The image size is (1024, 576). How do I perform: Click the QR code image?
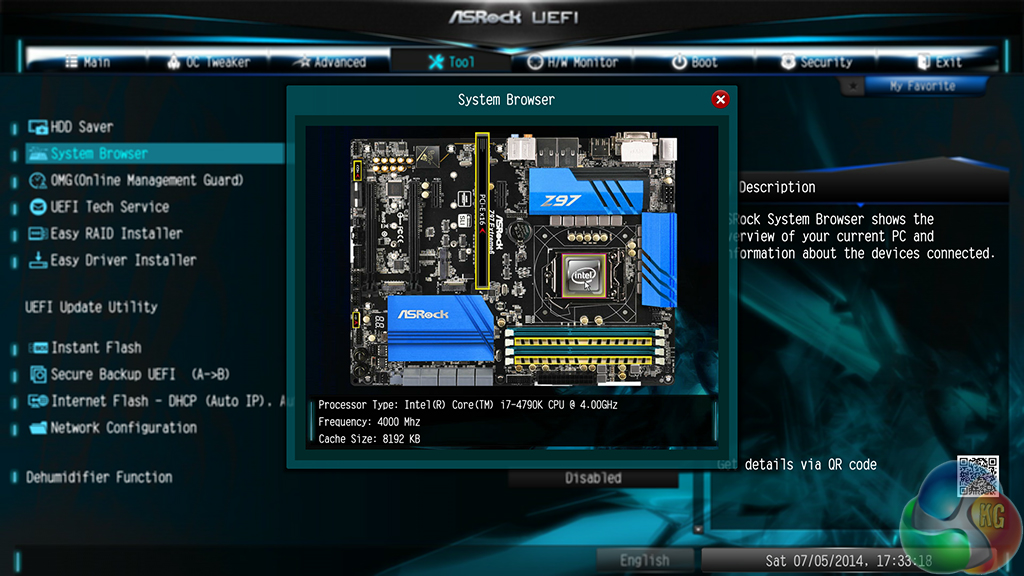tap(978, 476)
